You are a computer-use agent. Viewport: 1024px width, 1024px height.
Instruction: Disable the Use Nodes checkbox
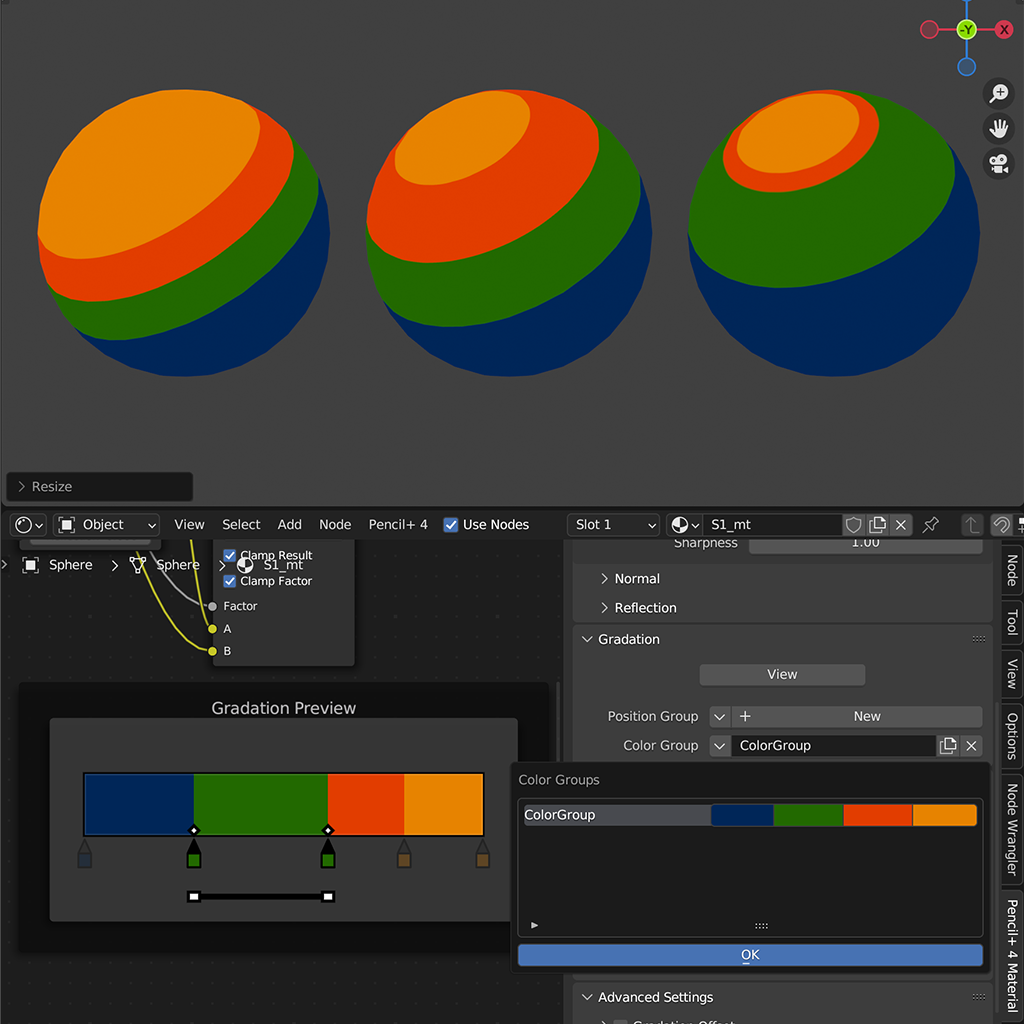pos(451,525)
